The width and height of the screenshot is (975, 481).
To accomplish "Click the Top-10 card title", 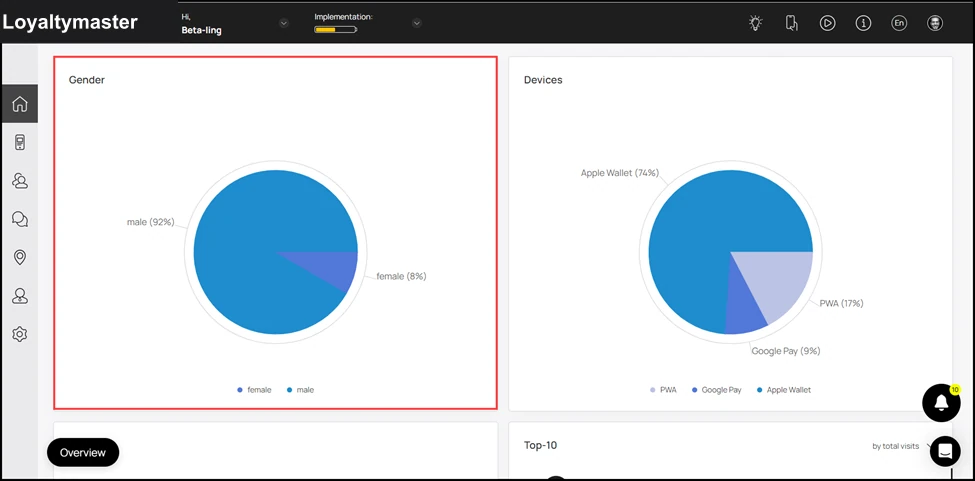I will pos(540,446).
